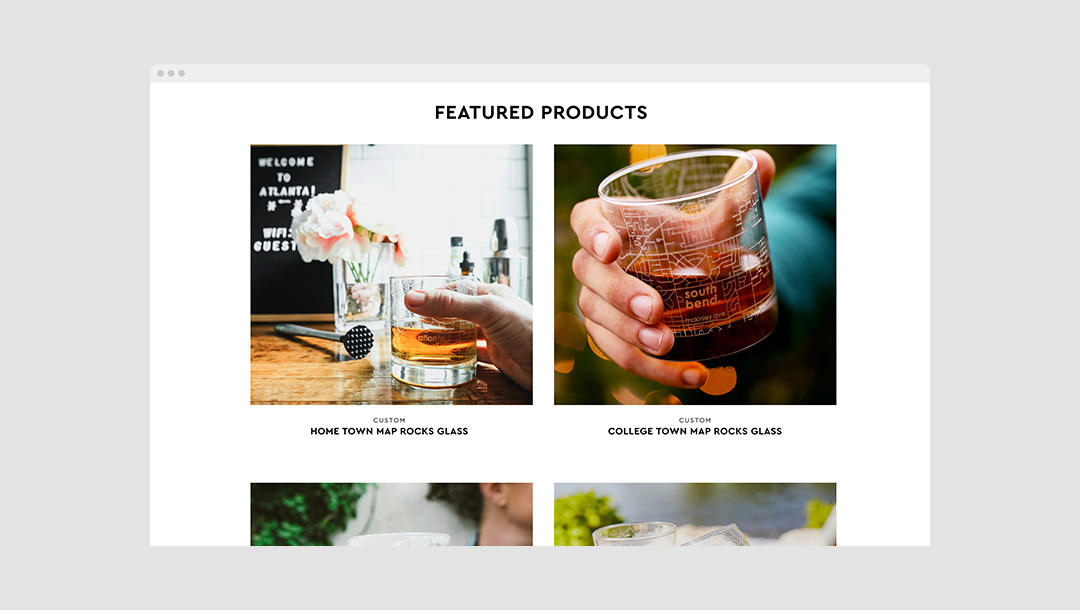Screen dimensions: 1080x610
Task: Click the south bend text on the glass
Action: pyautogui.click(x=701, y=297)
